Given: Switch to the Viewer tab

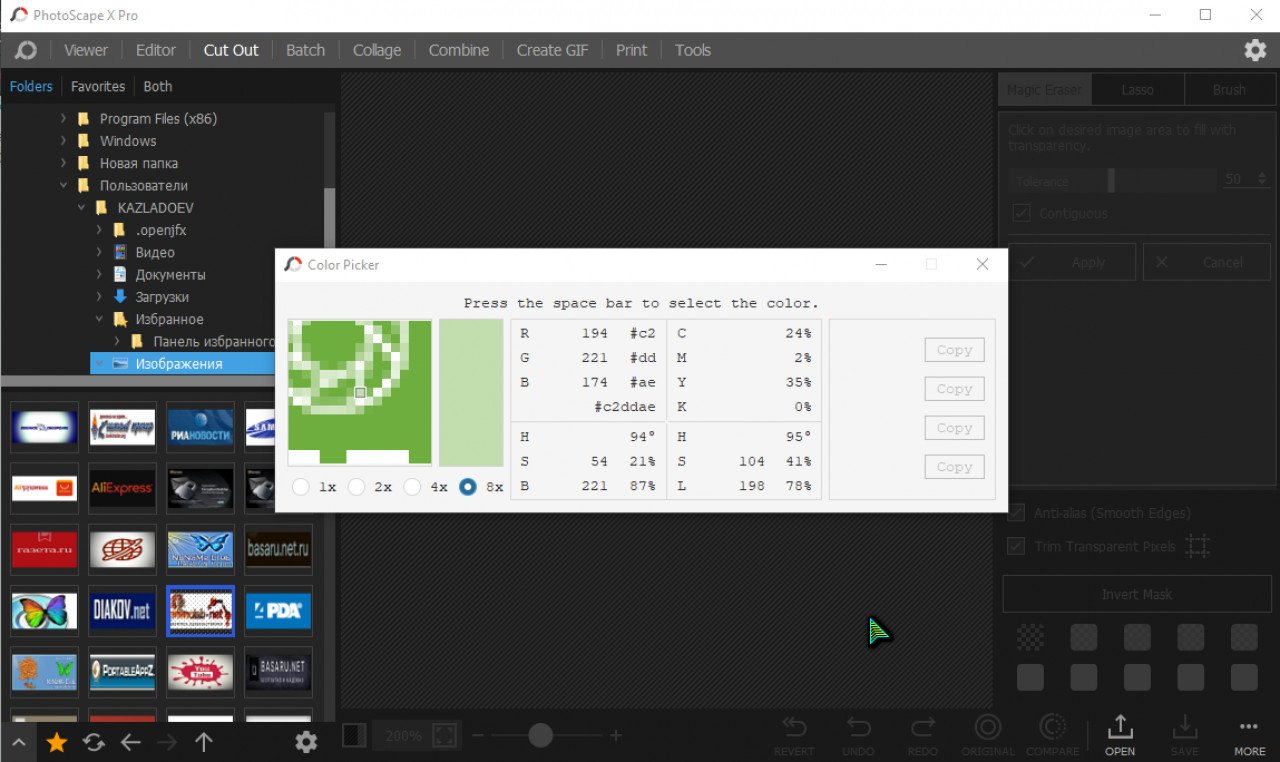Looking at the screenshot, I should 86,50.
